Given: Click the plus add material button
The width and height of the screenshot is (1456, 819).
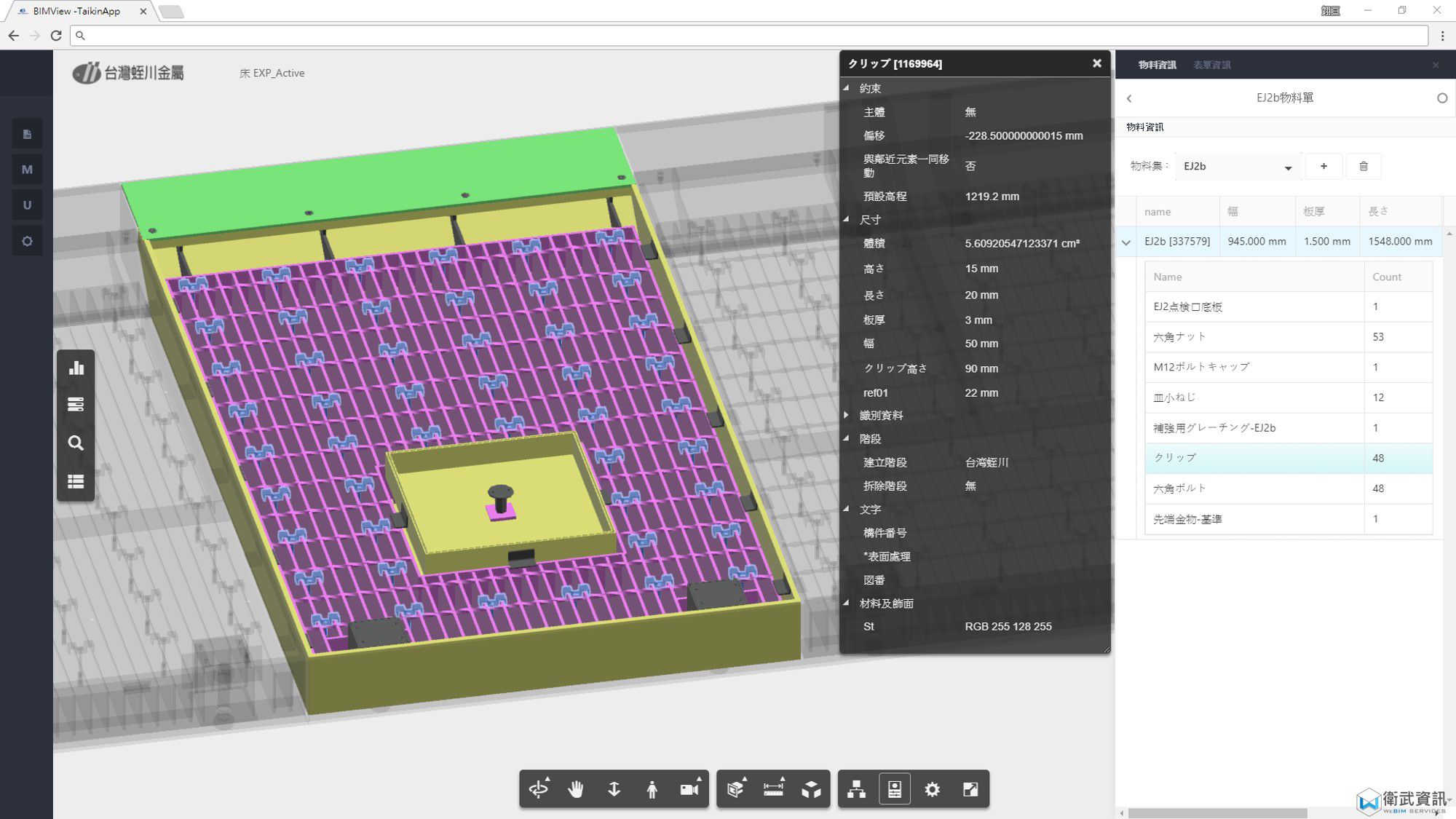Looking at the screenshot, I should click(x=1324, y=167).
